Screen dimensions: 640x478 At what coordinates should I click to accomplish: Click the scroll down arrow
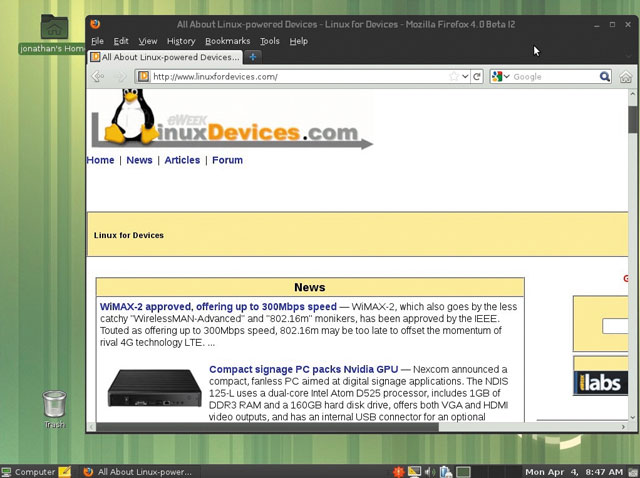pyautogui.click(x=633, y=417)
